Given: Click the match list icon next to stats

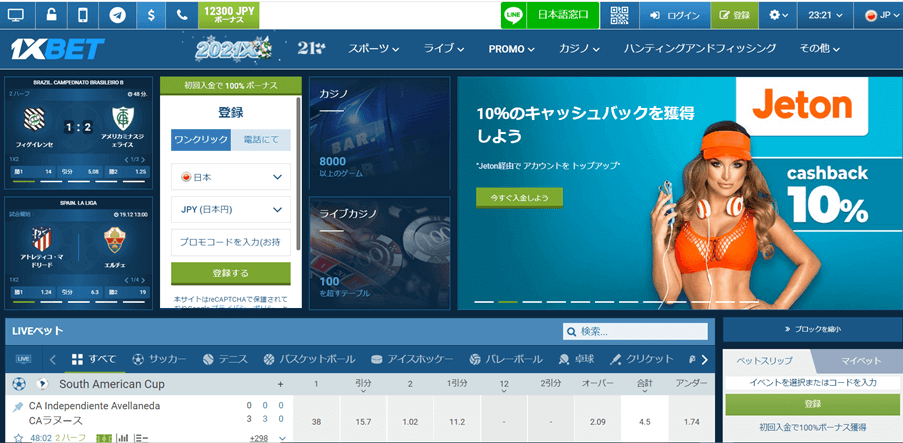Looking at the screenshot, I should [x=141, y=438].
